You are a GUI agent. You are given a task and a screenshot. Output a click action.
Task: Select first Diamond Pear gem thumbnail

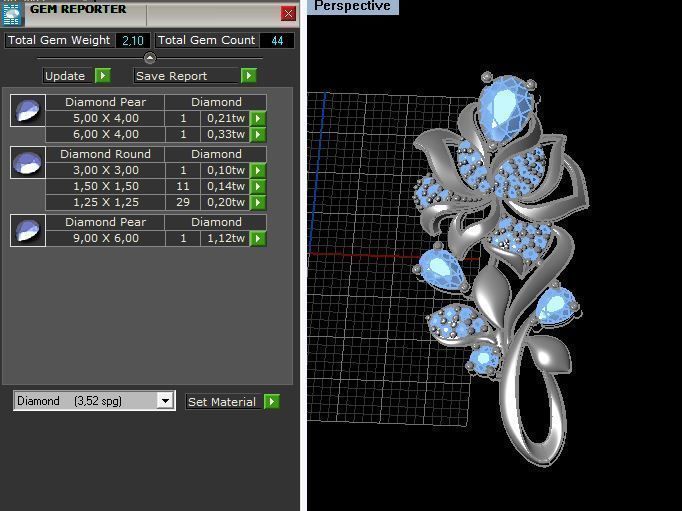(28, 110)
